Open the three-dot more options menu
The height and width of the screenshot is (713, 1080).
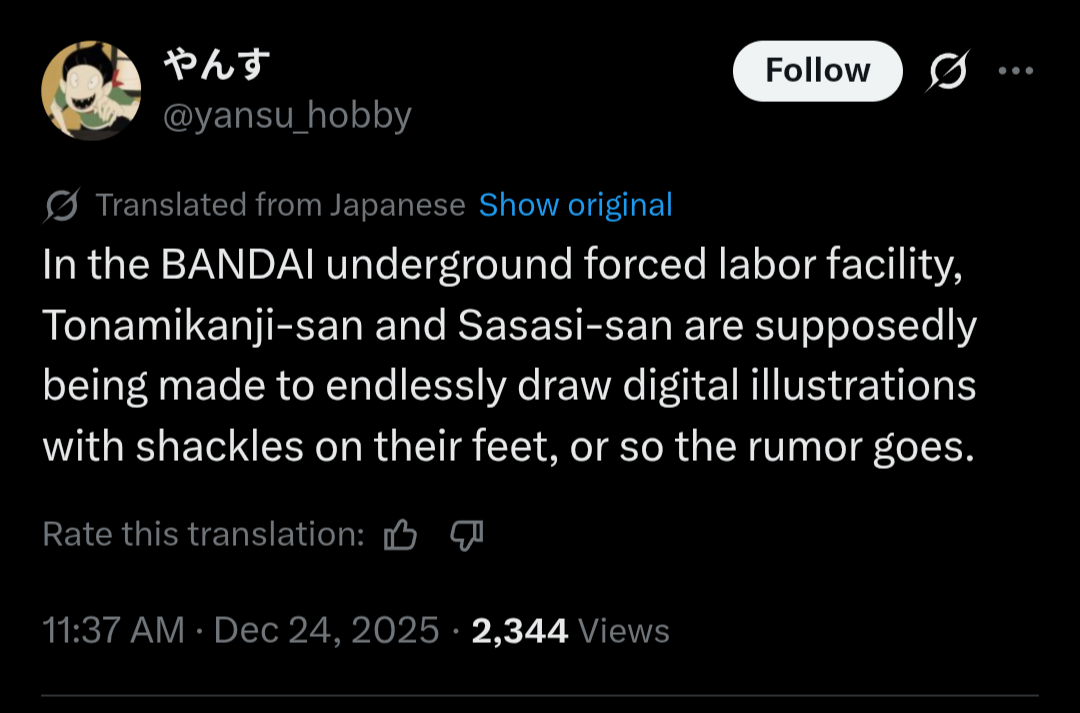[x=1015, y=71]
